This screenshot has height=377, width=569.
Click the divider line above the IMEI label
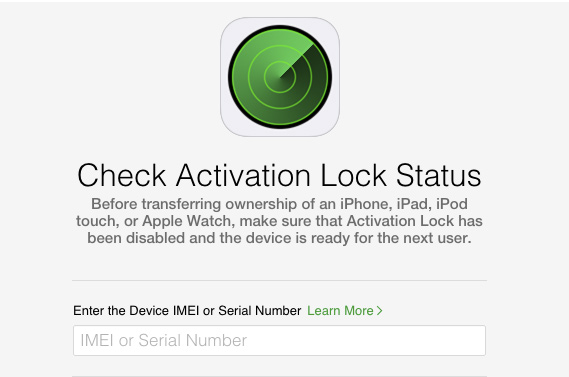[x=279, y=280]
